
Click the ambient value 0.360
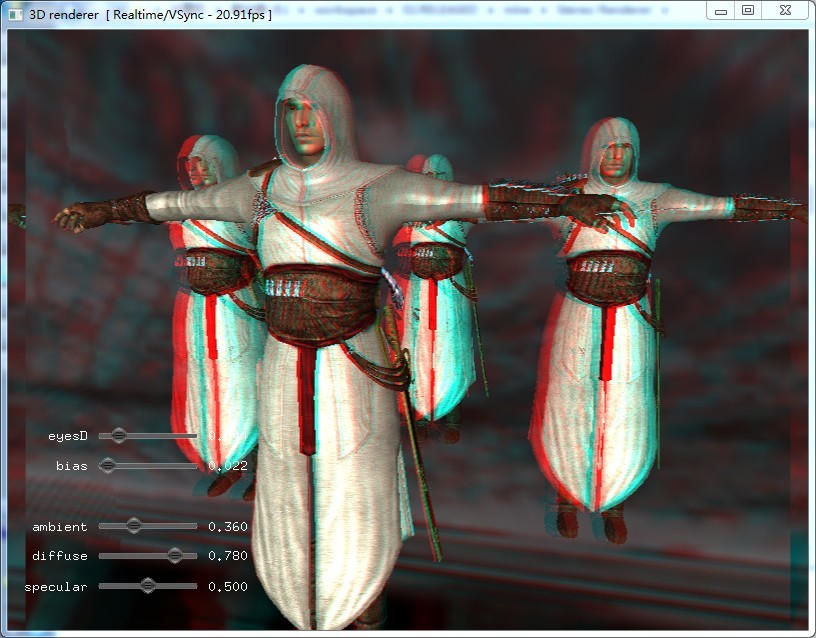tap(228, 526)
